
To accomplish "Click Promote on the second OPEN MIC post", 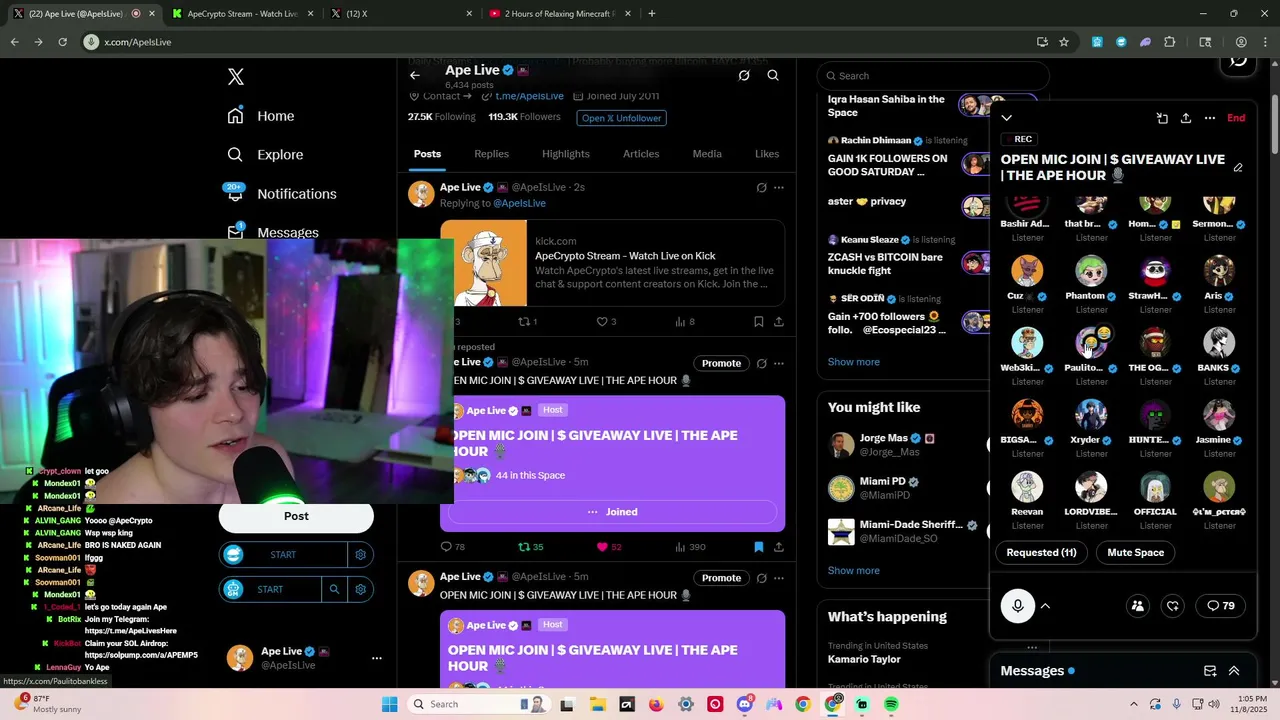I will 721,578.
